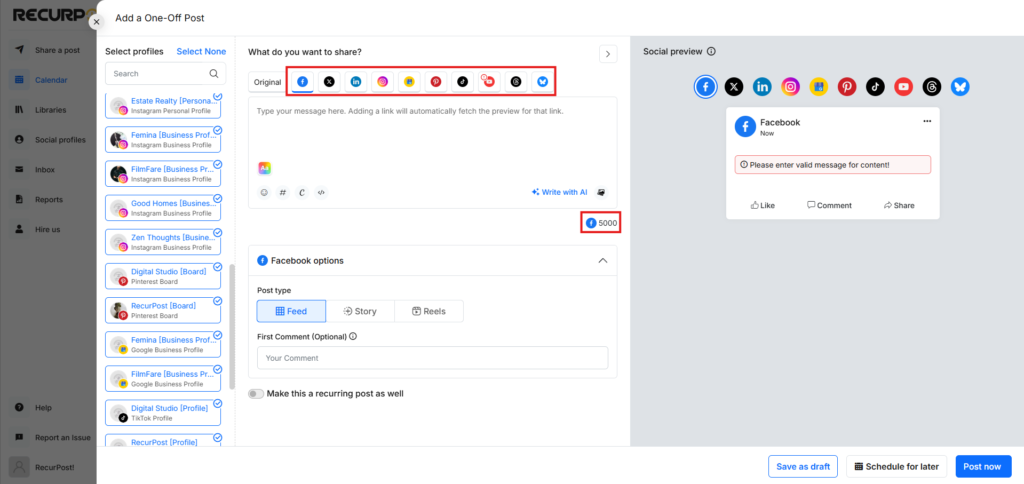Collapse the Facebook options section

pyautogui.click(x=603, y=261)
